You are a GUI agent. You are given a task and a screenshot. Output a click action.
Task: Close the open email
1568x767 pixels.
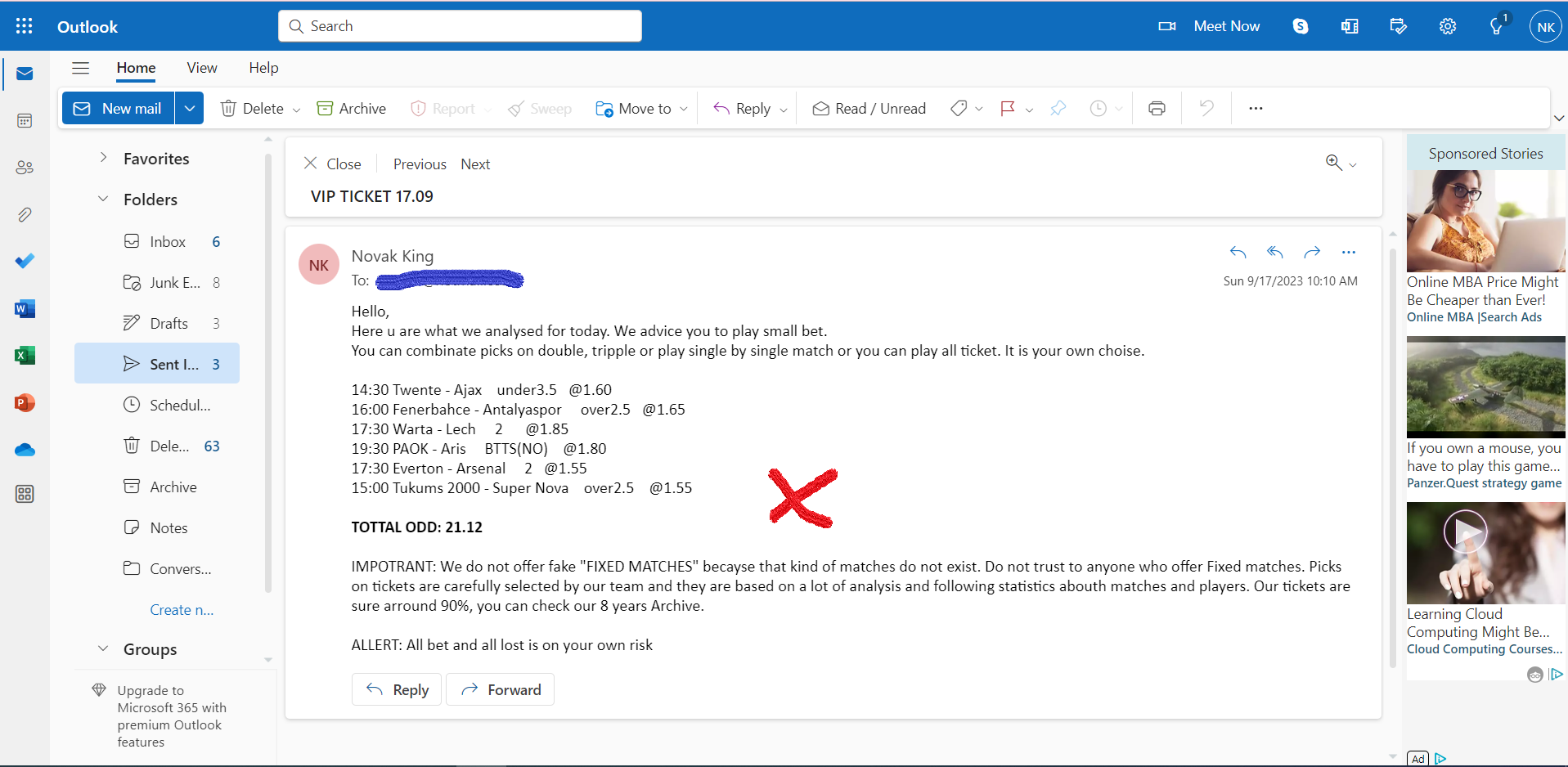332,164
